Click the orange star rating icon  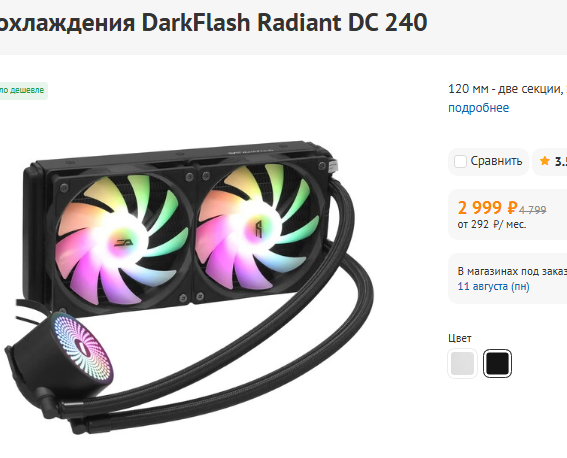click(x=545, y=161)
